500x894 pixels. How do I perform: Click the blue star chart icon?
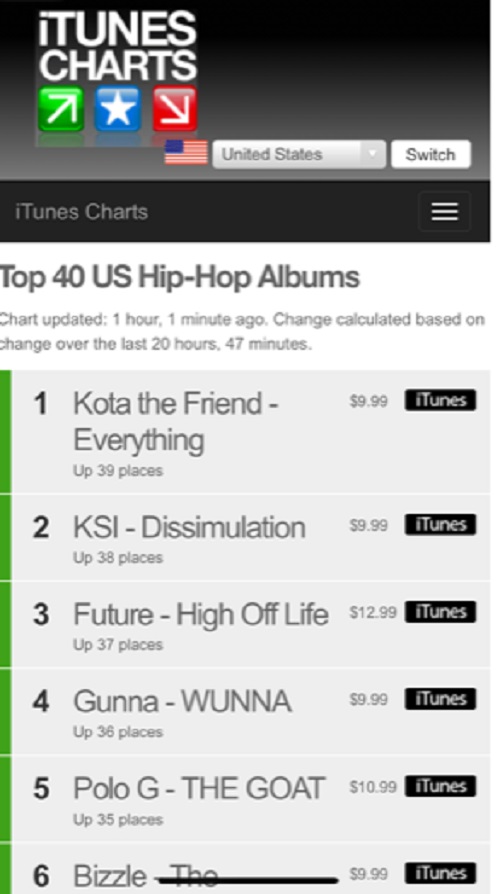click(x=117, y=109)
